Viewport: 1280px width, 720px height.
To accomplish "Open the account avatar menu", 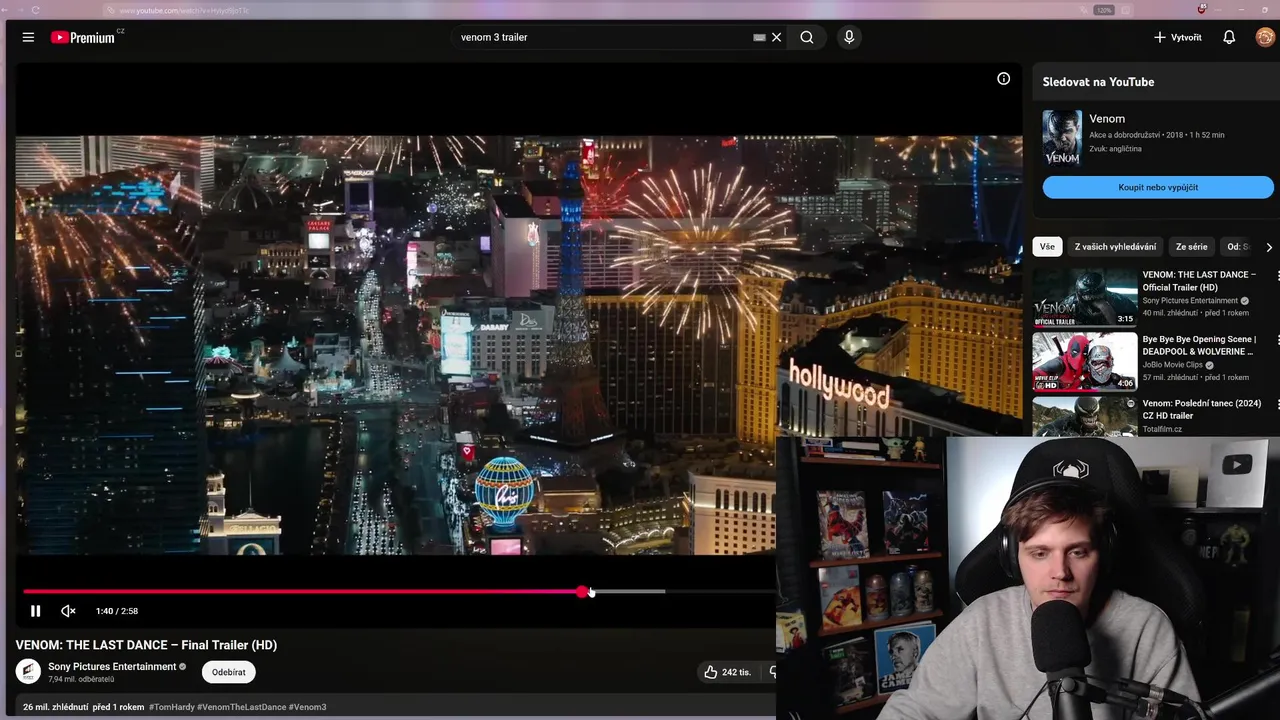I will click(1265, 37).
